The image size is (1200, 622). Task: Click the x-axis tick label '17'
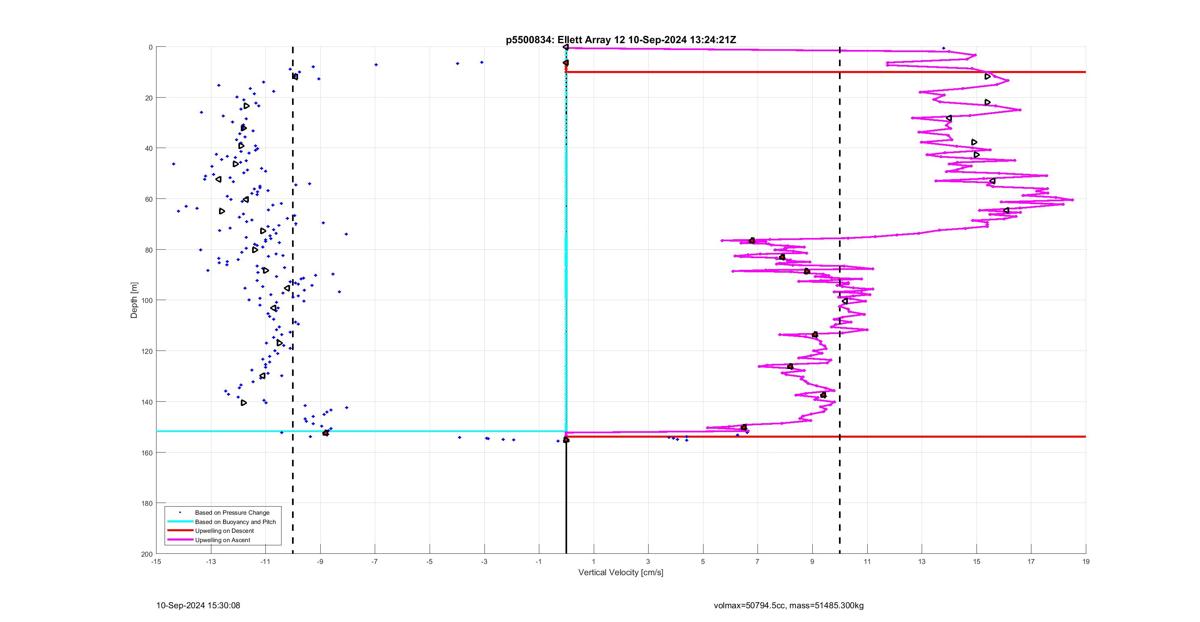click(1031, 562)
